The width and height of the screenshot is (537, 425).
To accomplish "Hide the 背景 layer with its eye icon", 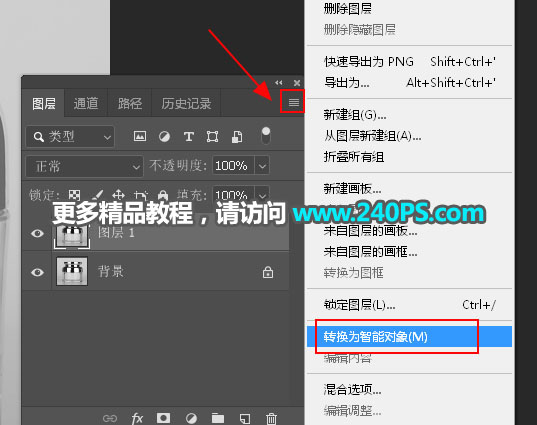I will pos(37,272).
